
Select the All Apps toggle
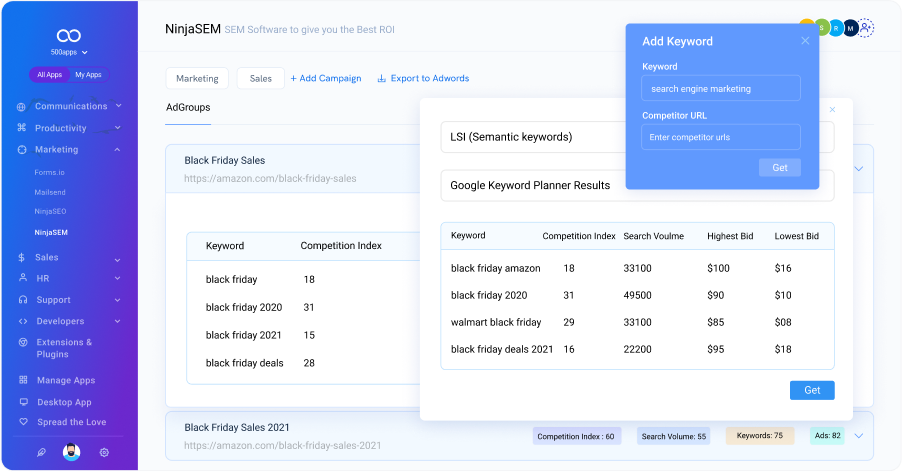coord(50,75)
